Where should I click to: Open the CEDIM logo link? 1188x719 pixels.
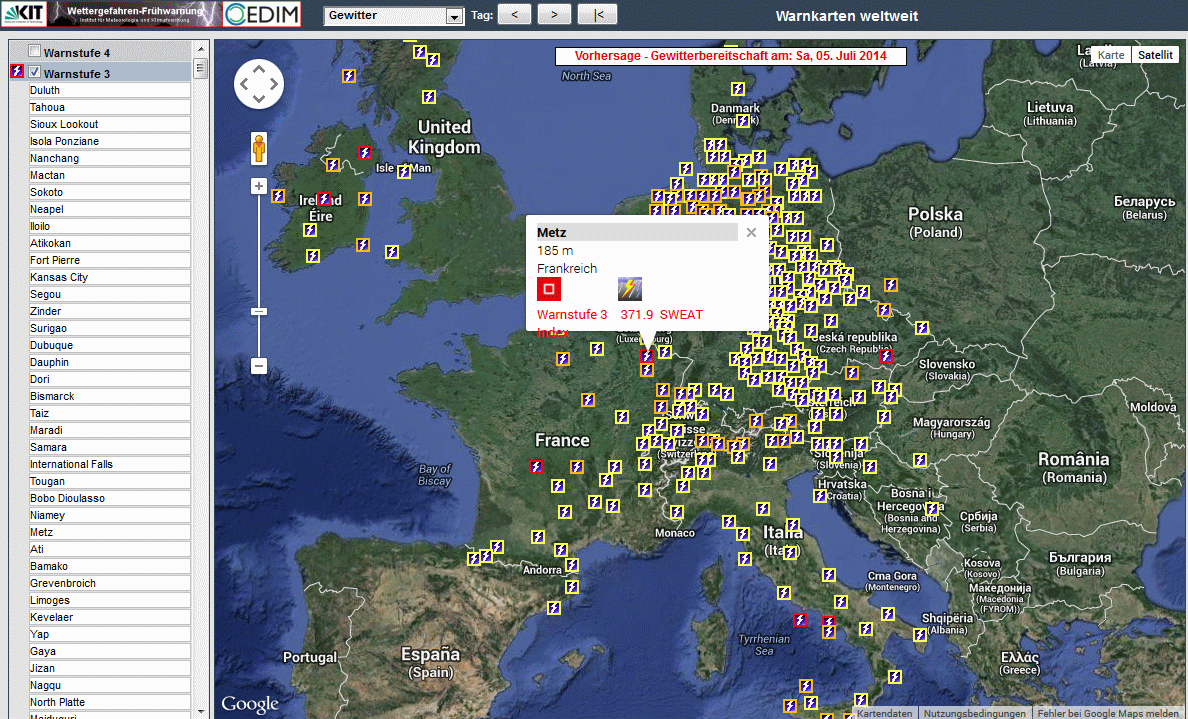pyautogui.click(x=262, y=14)
